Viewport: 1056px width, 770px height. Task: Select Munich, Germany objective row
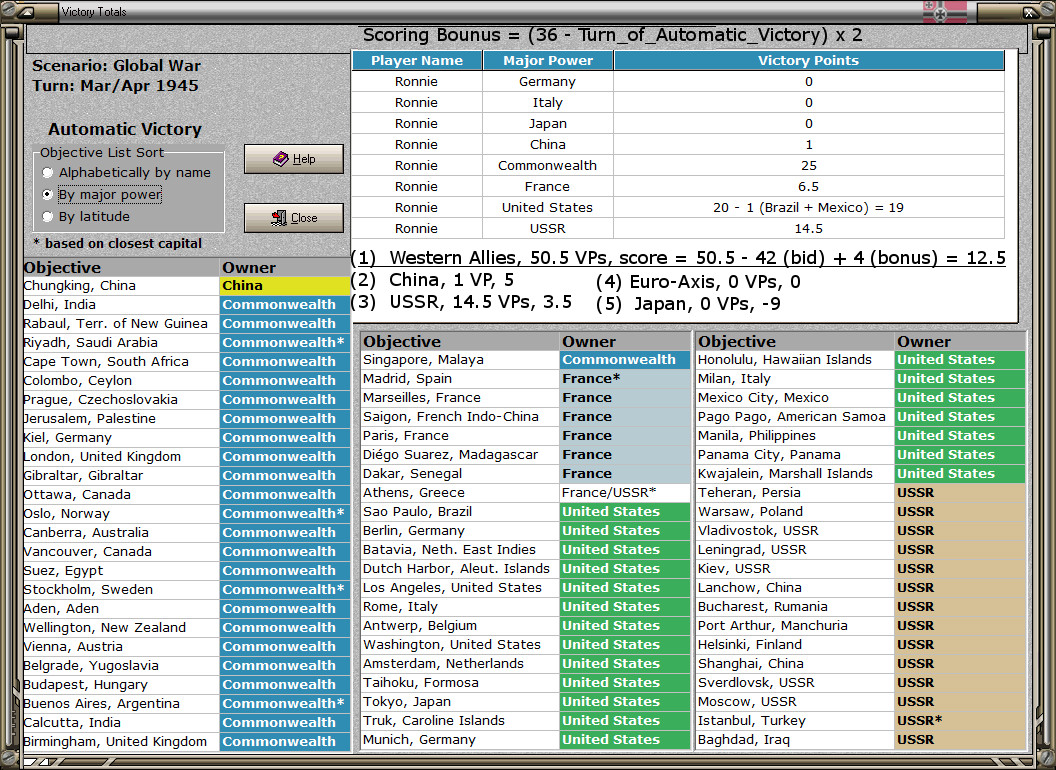(x=525, y=740)
